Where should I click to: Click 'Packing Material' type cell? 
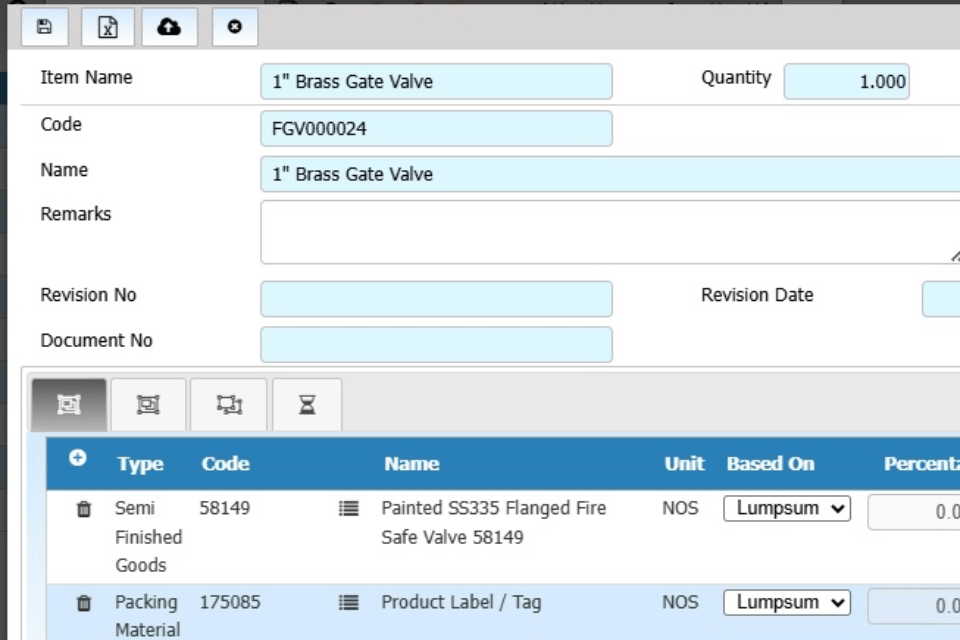tap(148, 616)
